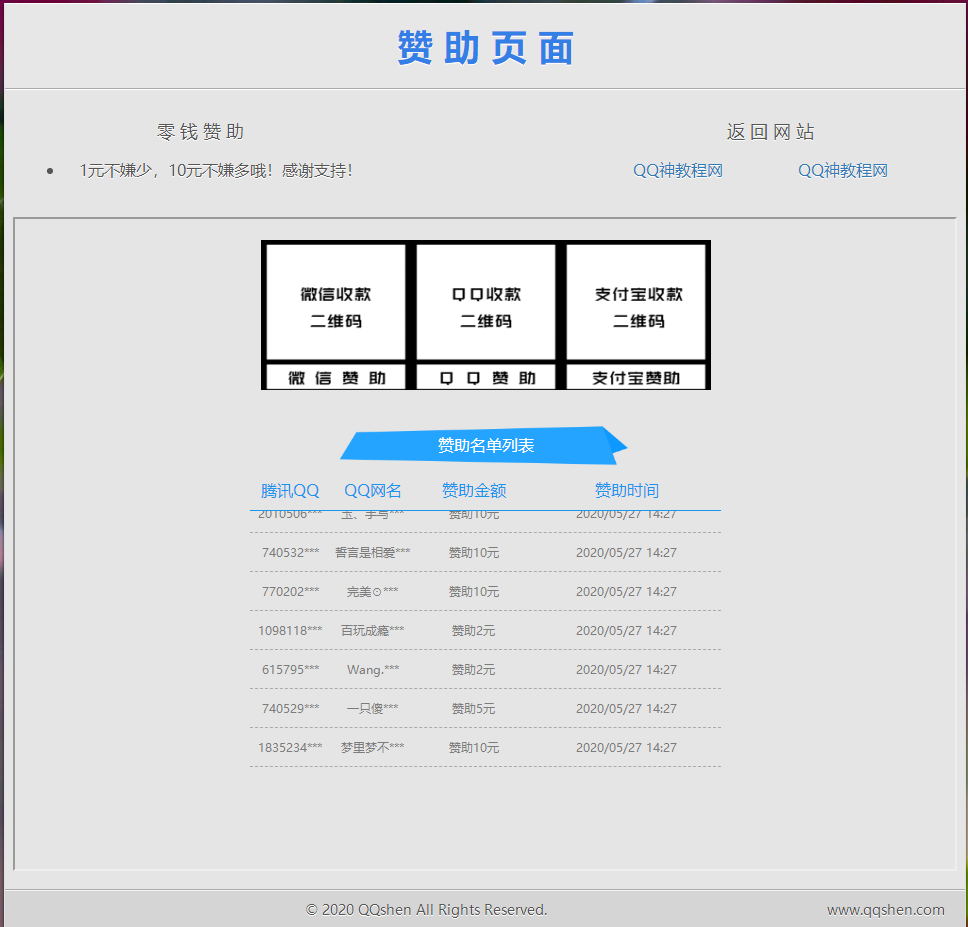Click 赞助2元 in the 1098118*** row

pyautogui.click(x=474, y=630)
